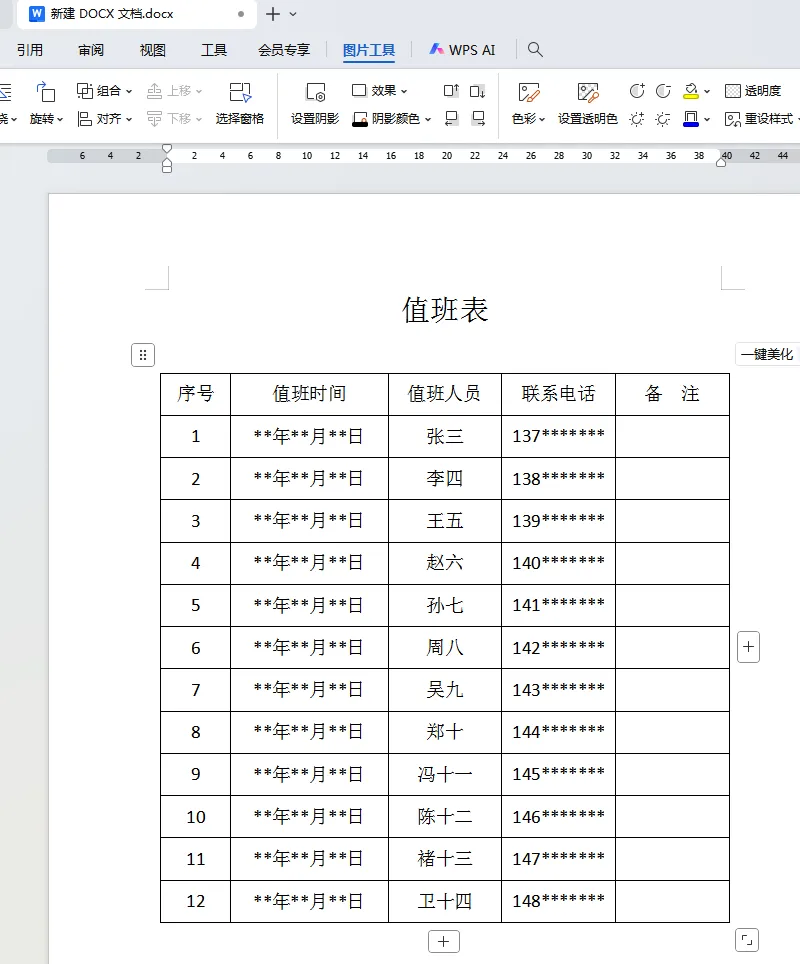Screen dimensions: 800x964
Task: Click the cell containing 张三
Action: [445, 437]
